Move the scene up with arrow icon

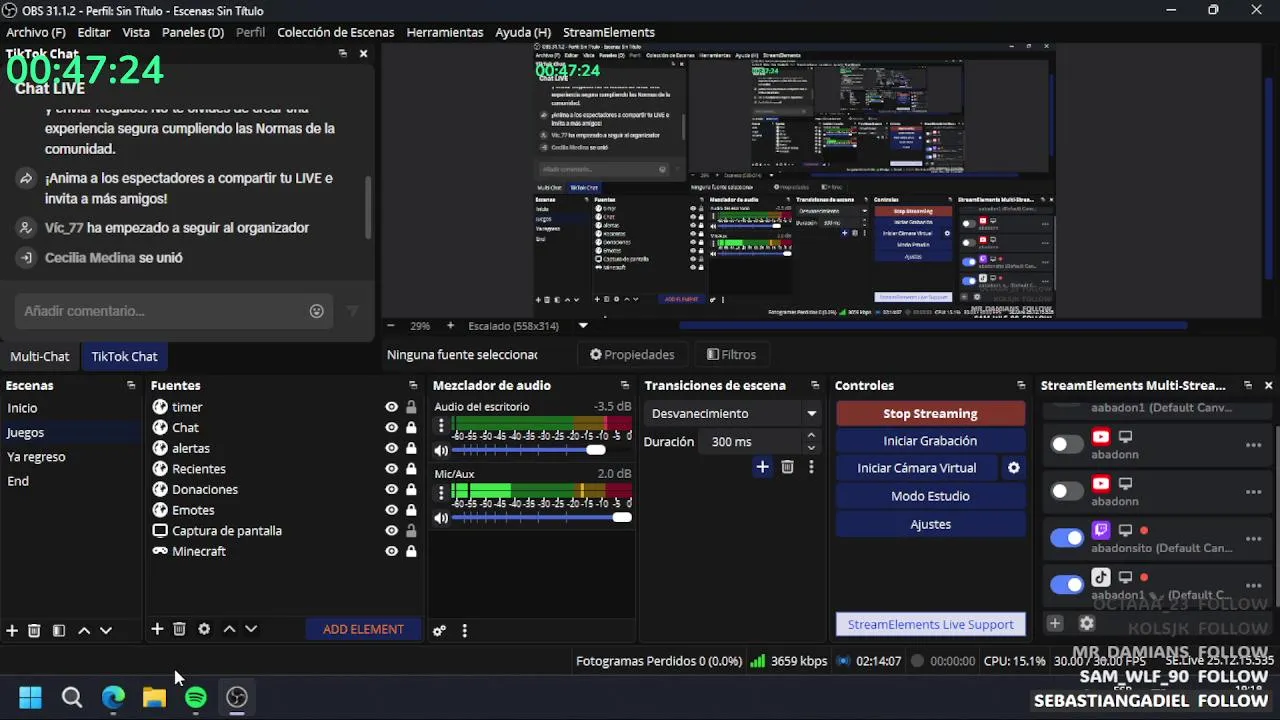point(84,630)
